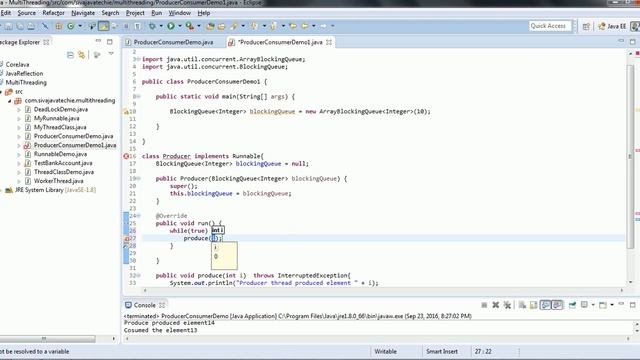Click the Clear Console icon
Screen dimensions: 640x360
(x=522, y=305)
